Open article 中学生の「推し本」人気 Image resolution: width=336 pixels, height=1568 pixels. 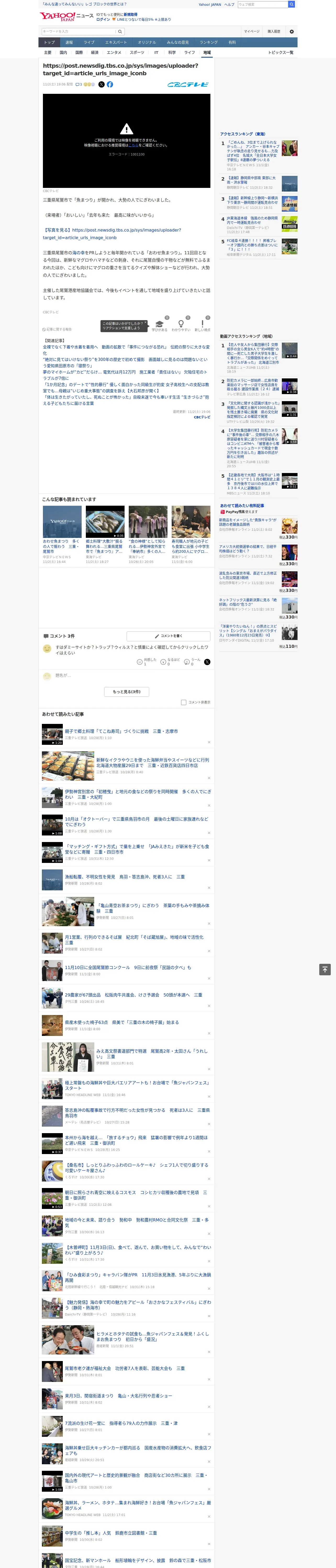tap(111, 1533)
